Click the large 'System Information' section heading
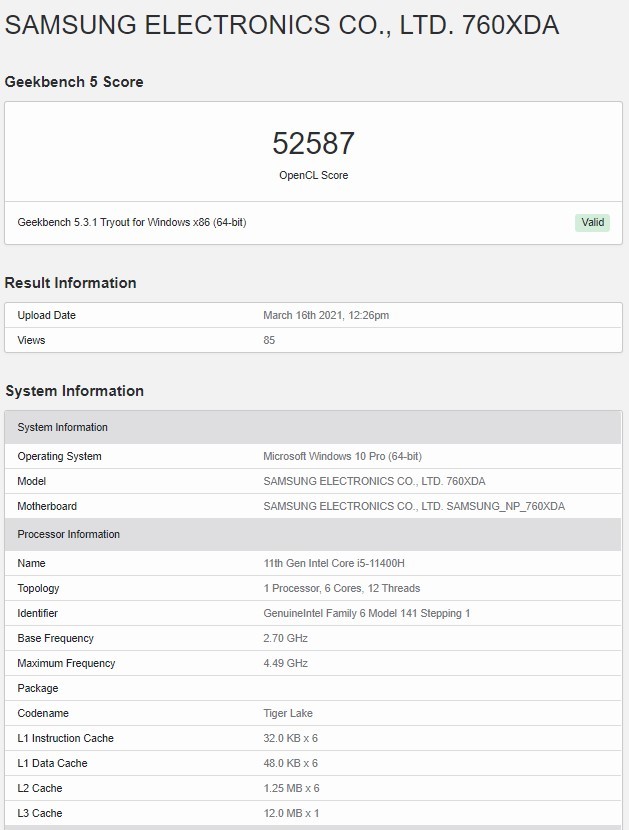The height and width of the screenshot is (830, 629). point(75,391)
